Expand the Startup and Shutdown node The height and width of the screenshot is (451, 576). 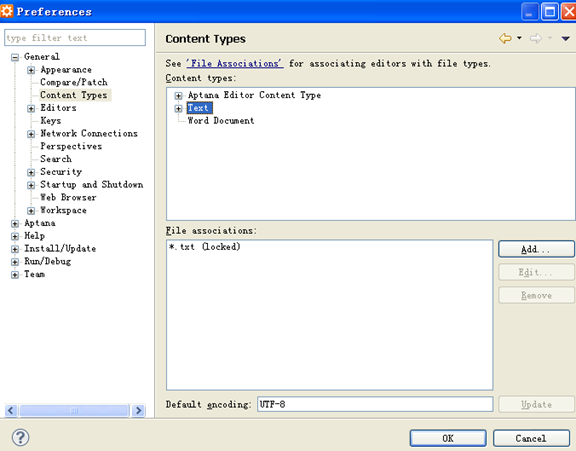tap(31, 185)
